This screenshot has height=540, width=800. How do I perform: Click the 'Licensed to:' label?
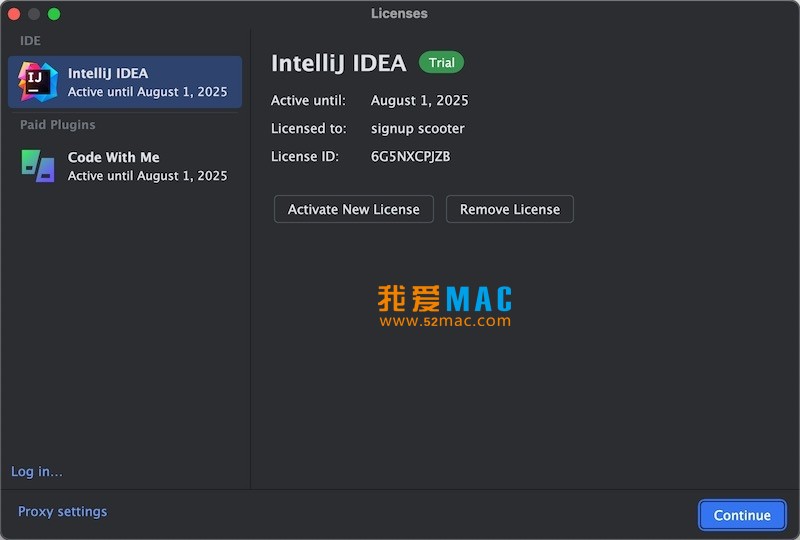pyautogui.click(x=309, y=129)
